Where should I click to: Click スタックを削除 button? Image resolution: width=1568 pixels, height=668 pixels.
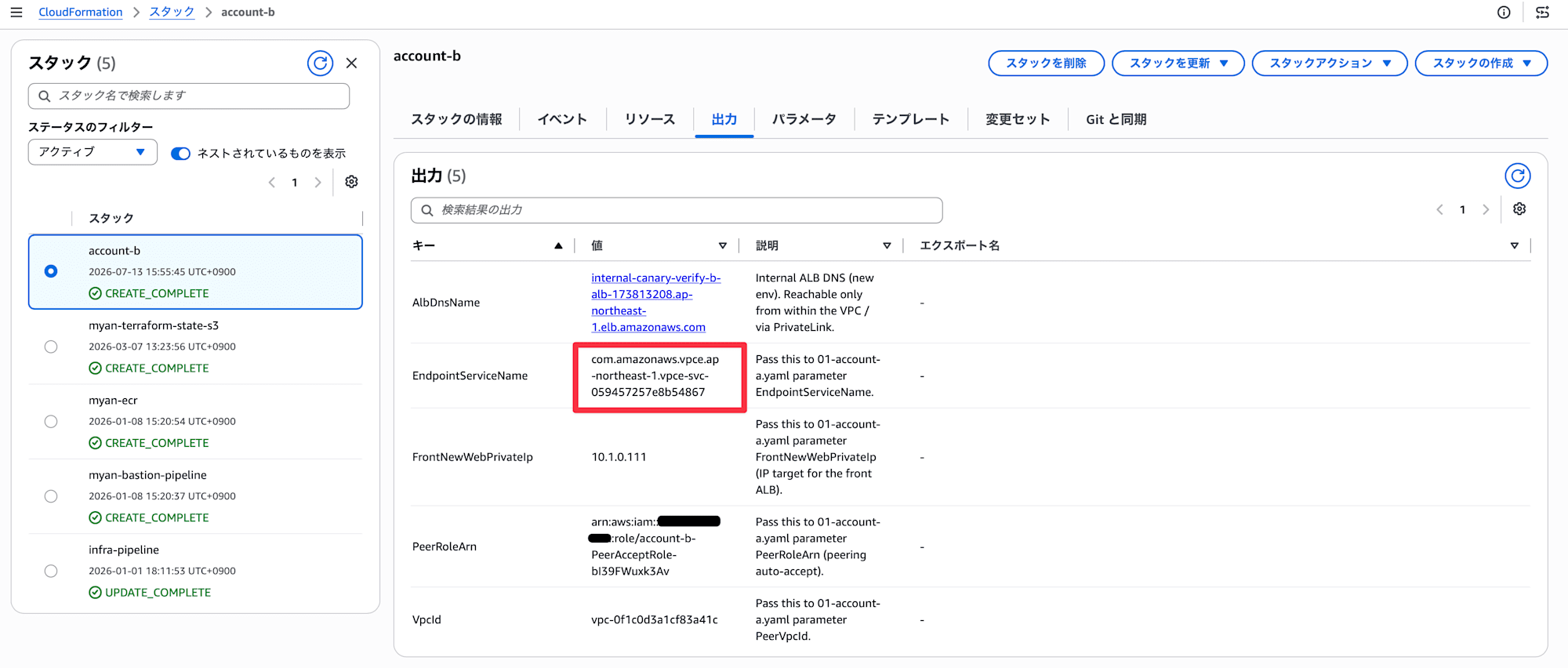pos(1047,63)
